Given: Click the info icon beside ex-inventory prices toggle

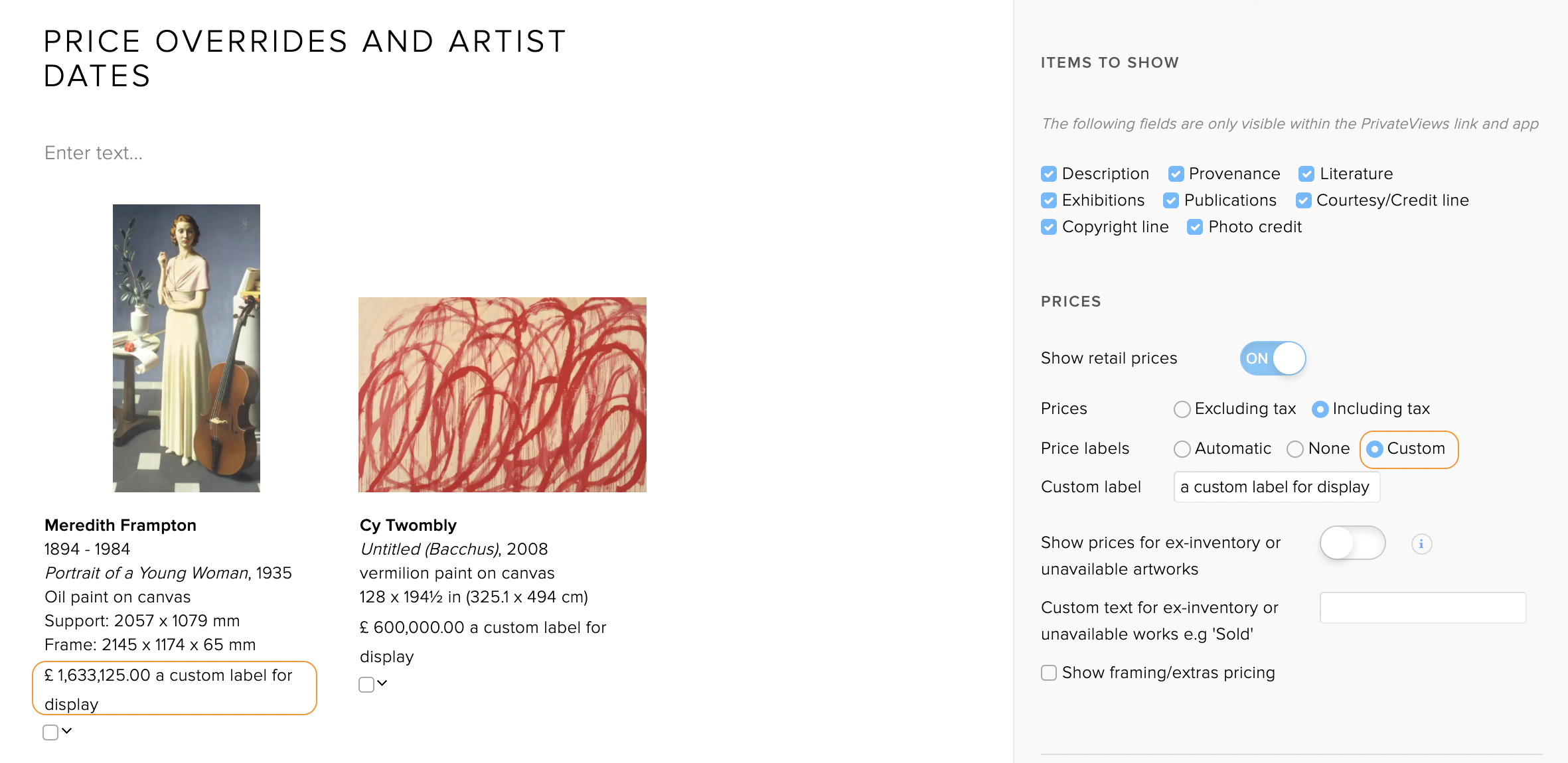Looking at the screenshot, I should 1421,544.
